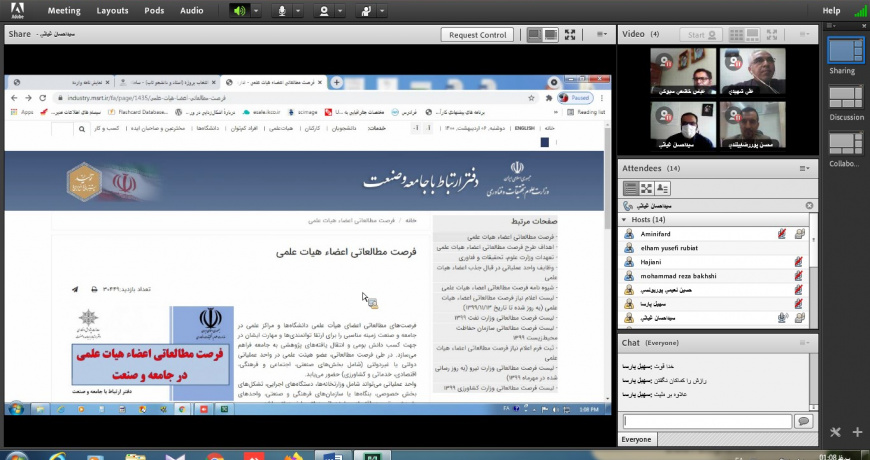Image resolution: width=870 pixels, height=460 pixels.
Task: Click the shared browser's back arrow
Action: 15,98
